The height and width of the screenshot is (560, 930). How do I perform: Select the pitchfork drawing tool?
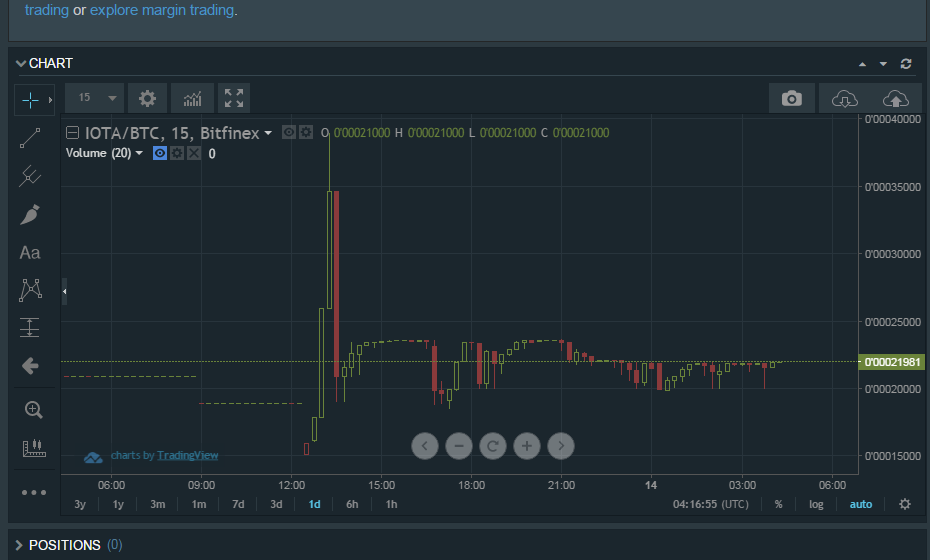pyautogui.click(x=30, y=176)
